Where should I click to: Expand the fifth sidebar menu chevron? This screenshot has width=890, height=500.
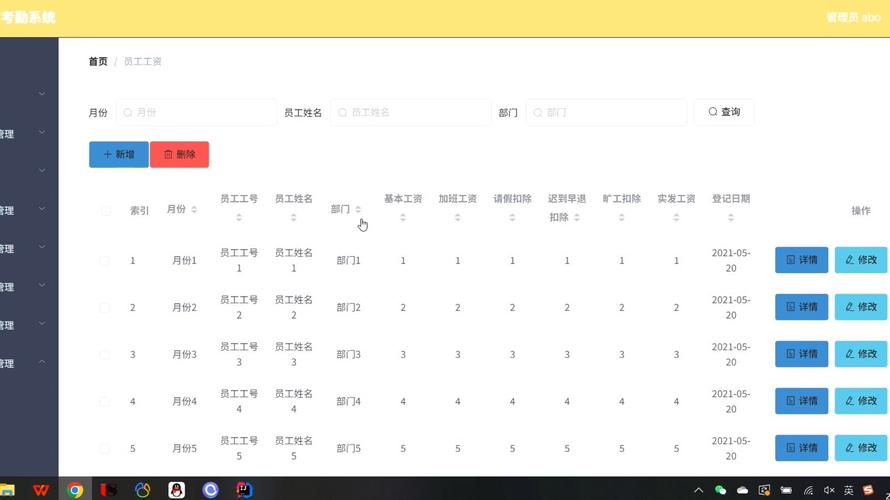click(x=42, y=247)
